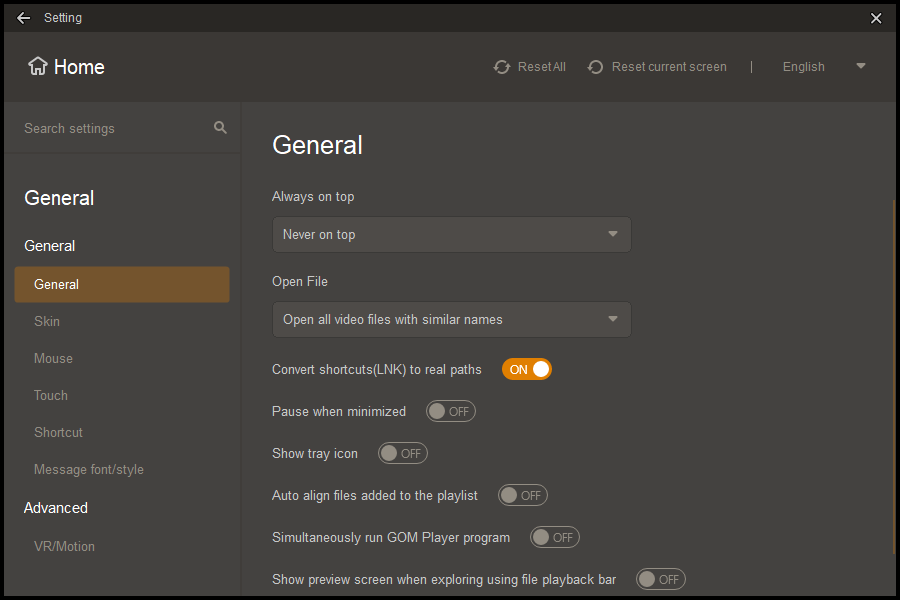The width and height of the screenshot is (900, 600).
Task: Disable Convert shortcuts(LNK) to real paths
Action: [527, 369]
